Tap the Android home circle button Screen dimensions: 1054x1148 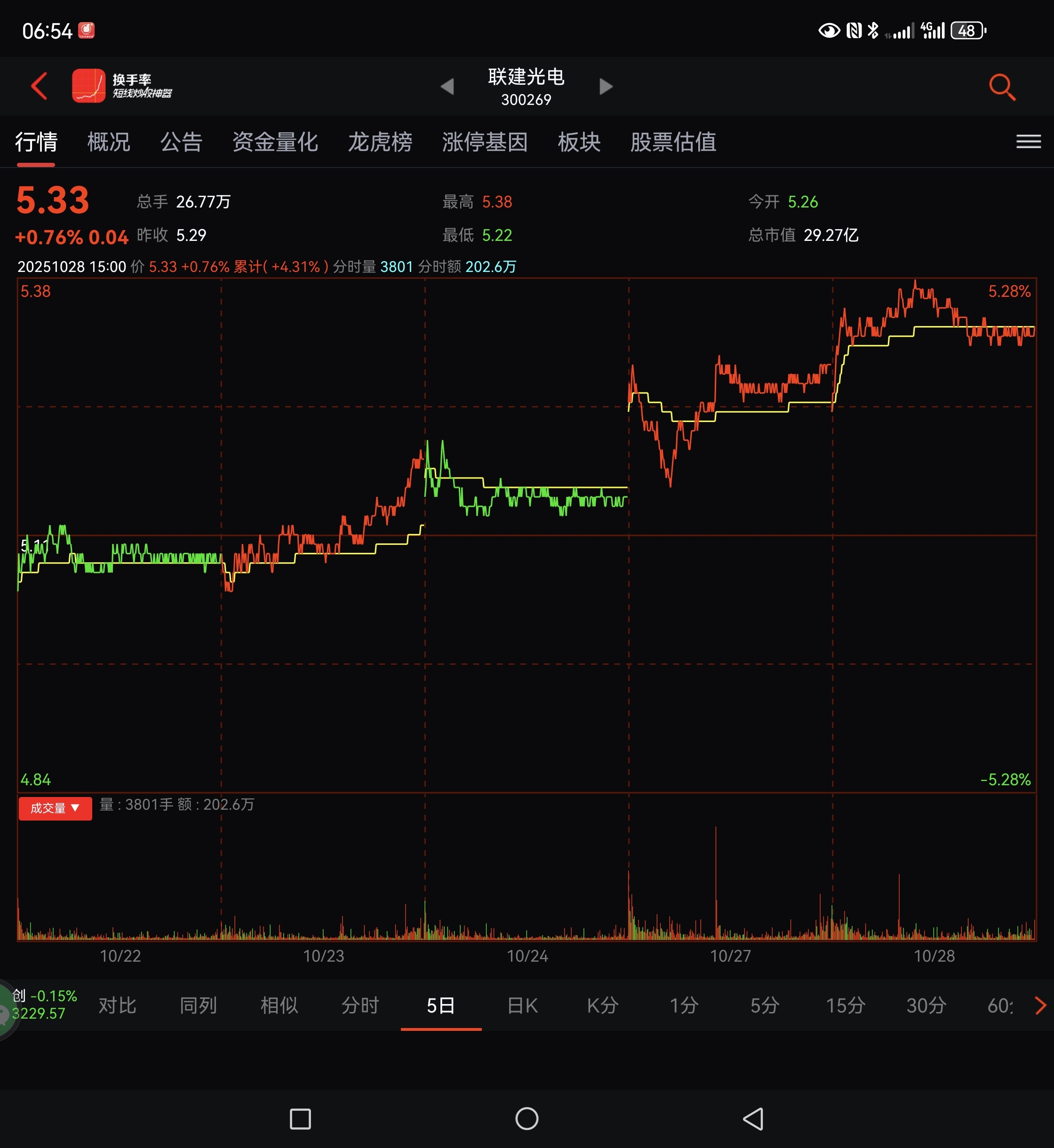[x=527, y=1118]
